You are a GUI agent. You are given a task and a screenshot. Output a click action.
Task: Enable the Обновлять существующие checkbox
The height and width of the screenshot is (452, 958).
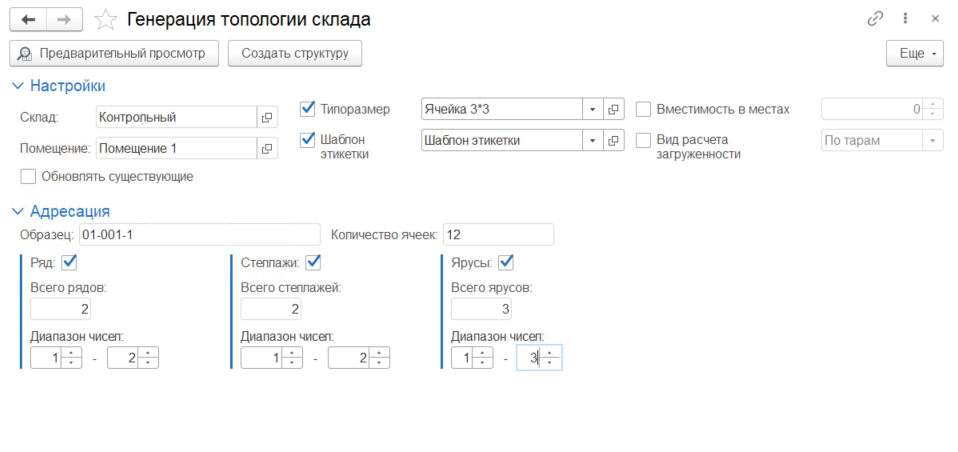pyautogui.click(x=28, y=177)
